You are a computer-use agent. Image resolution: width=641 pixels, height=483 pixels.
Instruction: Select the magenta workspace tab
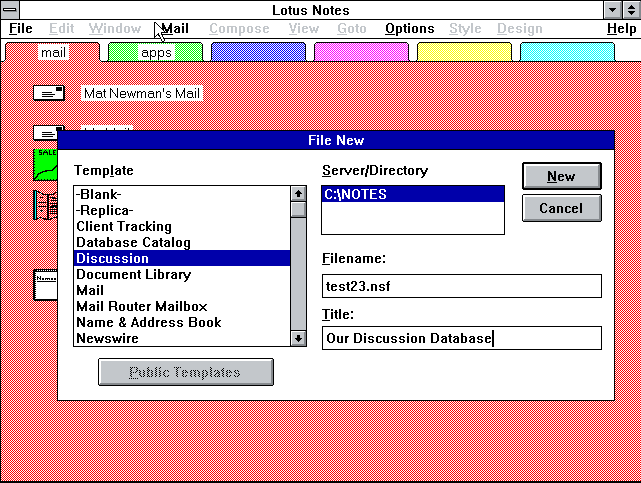coord(360,52)
